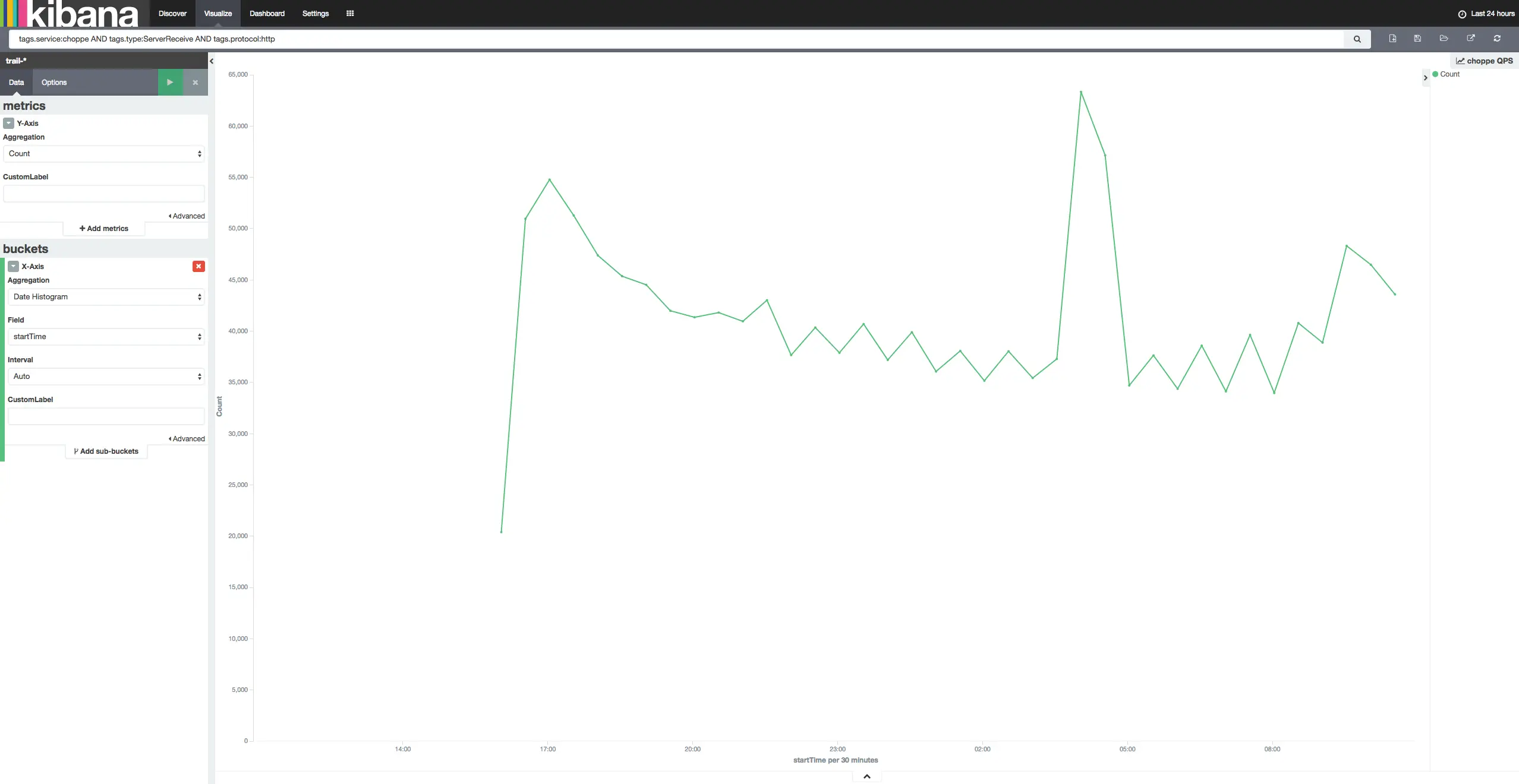Open the Auto interval dropdown
1519x784 pixels.
(106, 377)
